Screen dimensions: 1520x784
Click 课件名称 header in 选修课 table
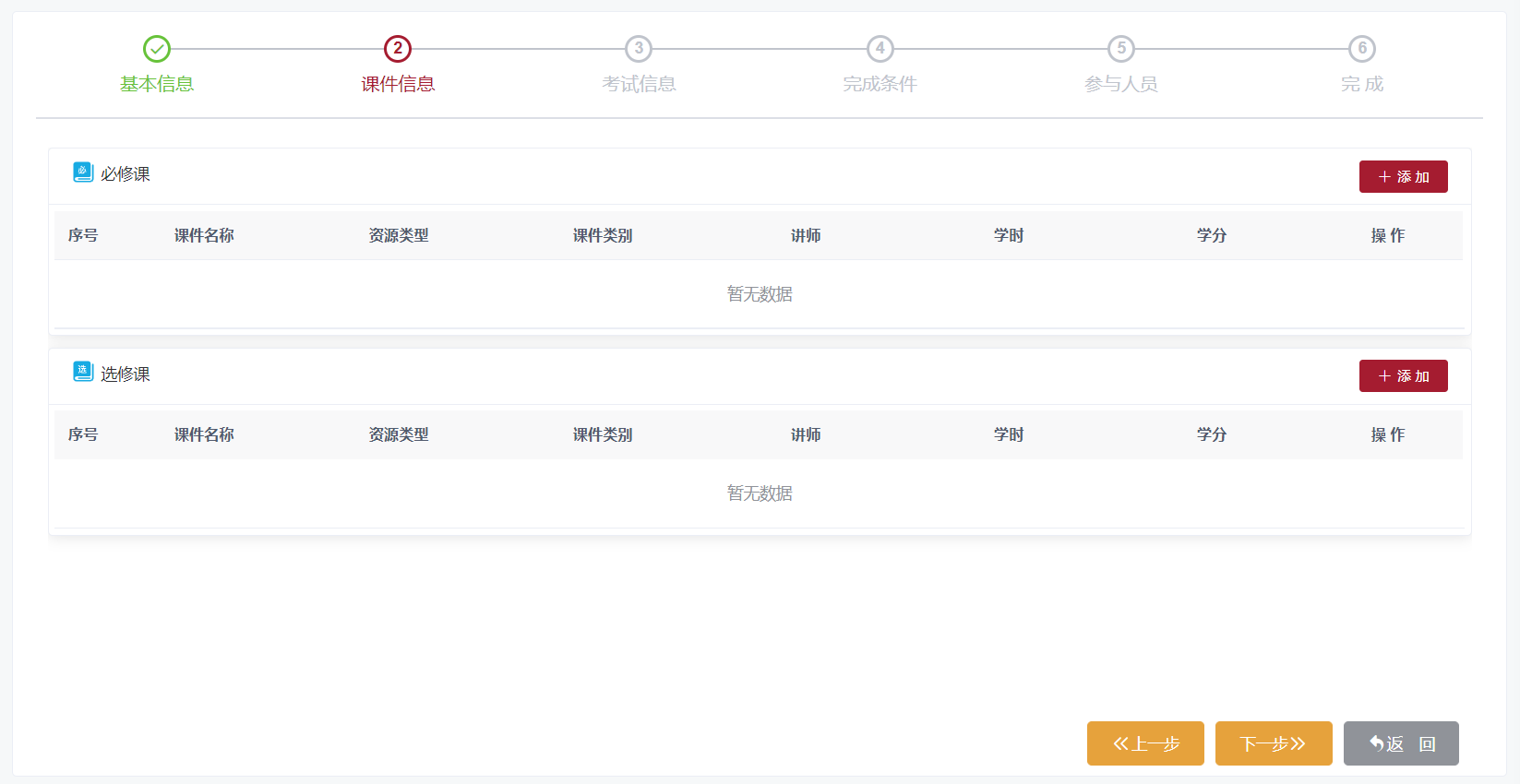(204, 434)
